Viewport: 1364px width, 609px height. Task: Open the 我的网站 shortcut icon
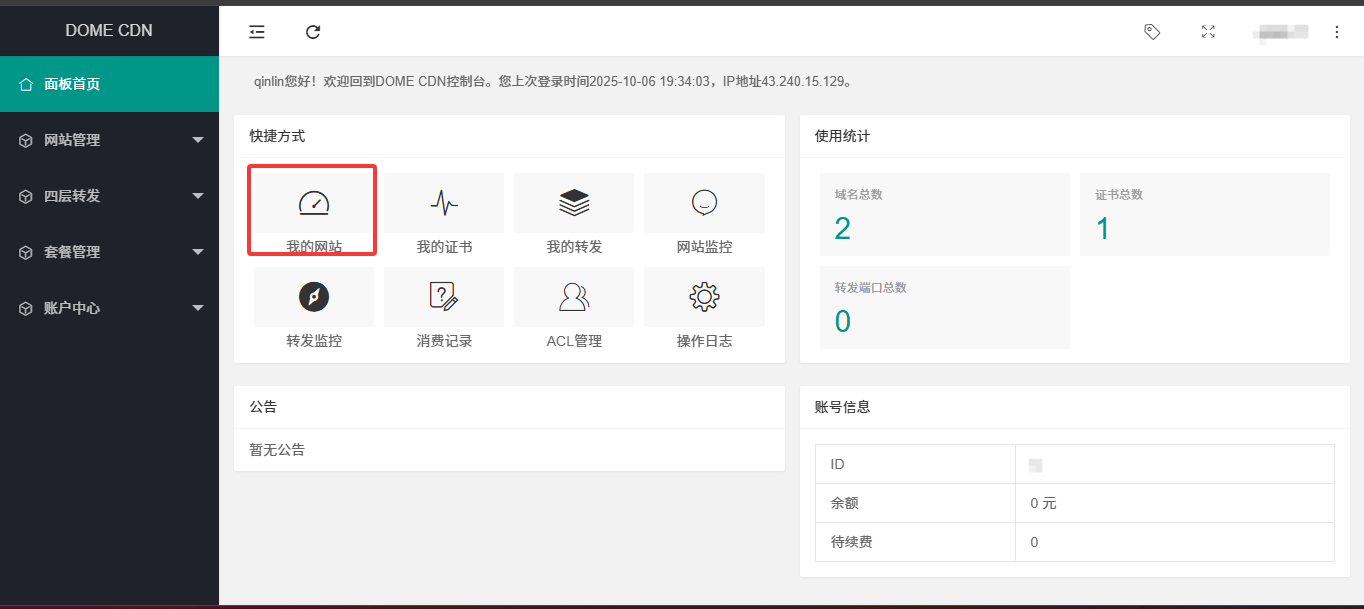[314, 204]
